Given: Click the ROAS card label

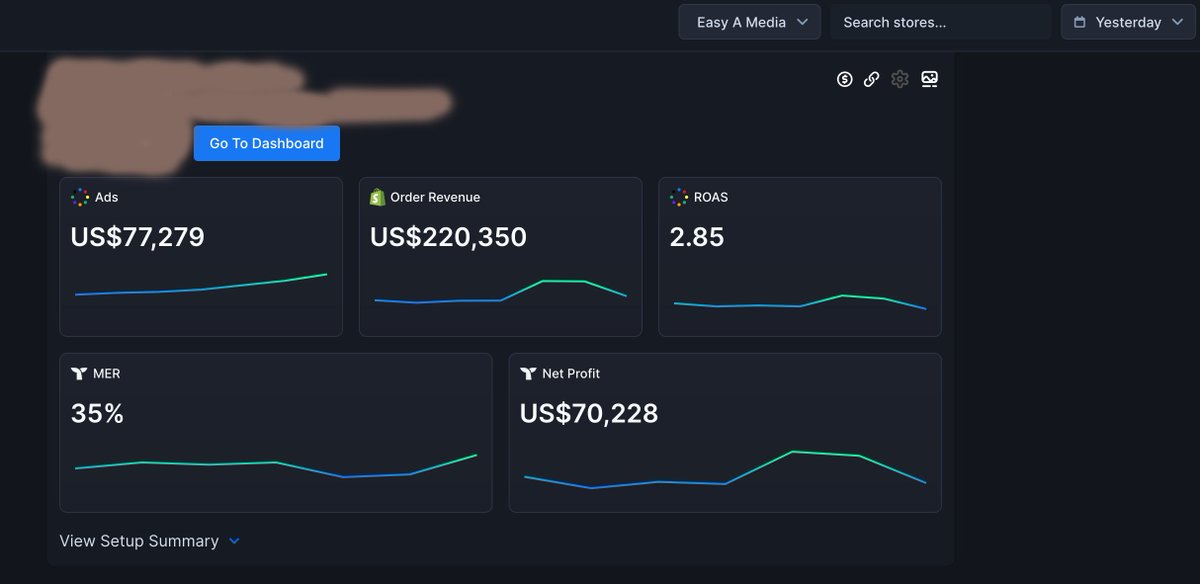Looking at the screenshot, I should 711,197.
